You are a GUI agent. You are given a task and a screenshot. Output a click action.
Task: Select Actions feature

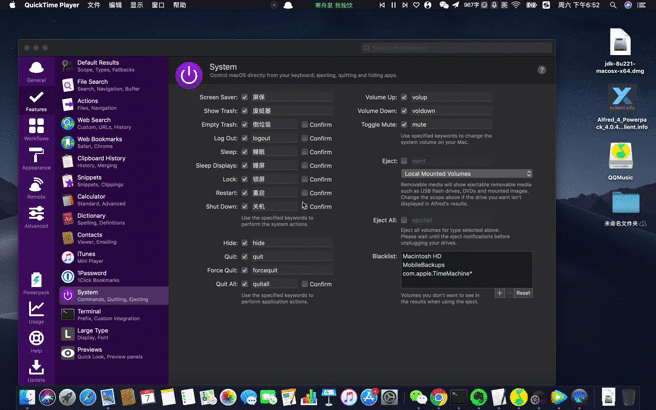click(x=114, y=104)
